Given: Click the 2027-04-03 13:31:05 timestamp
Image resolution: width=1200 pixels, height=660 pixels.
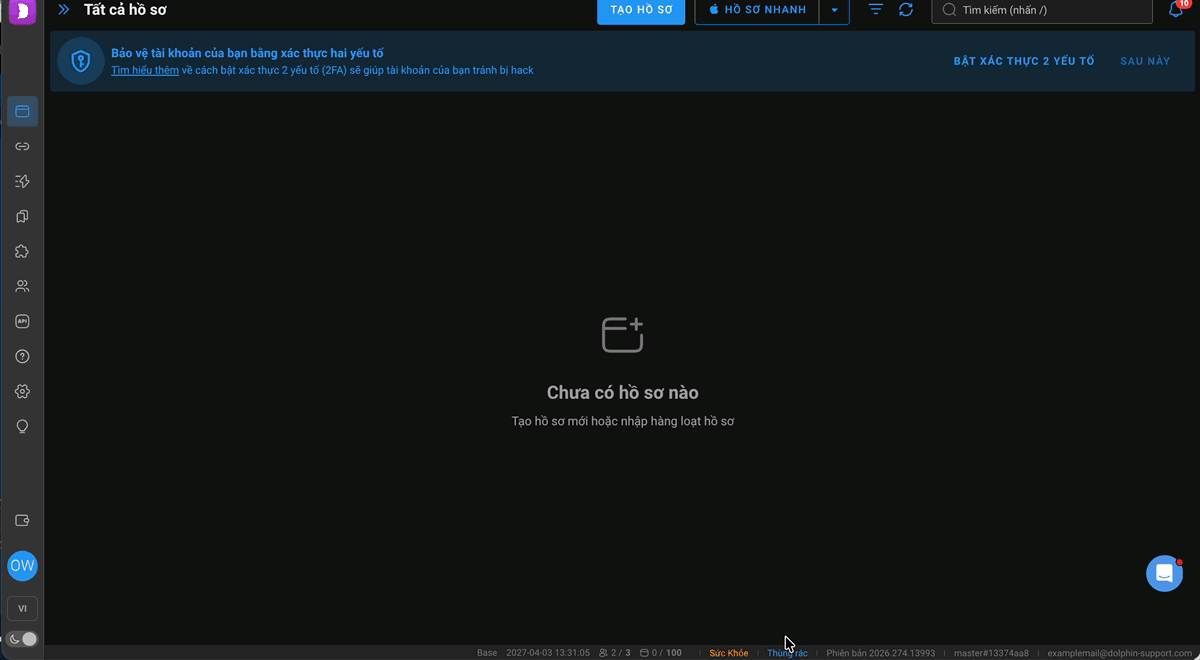Looking at the screenshot, I should tap(548, 653).
